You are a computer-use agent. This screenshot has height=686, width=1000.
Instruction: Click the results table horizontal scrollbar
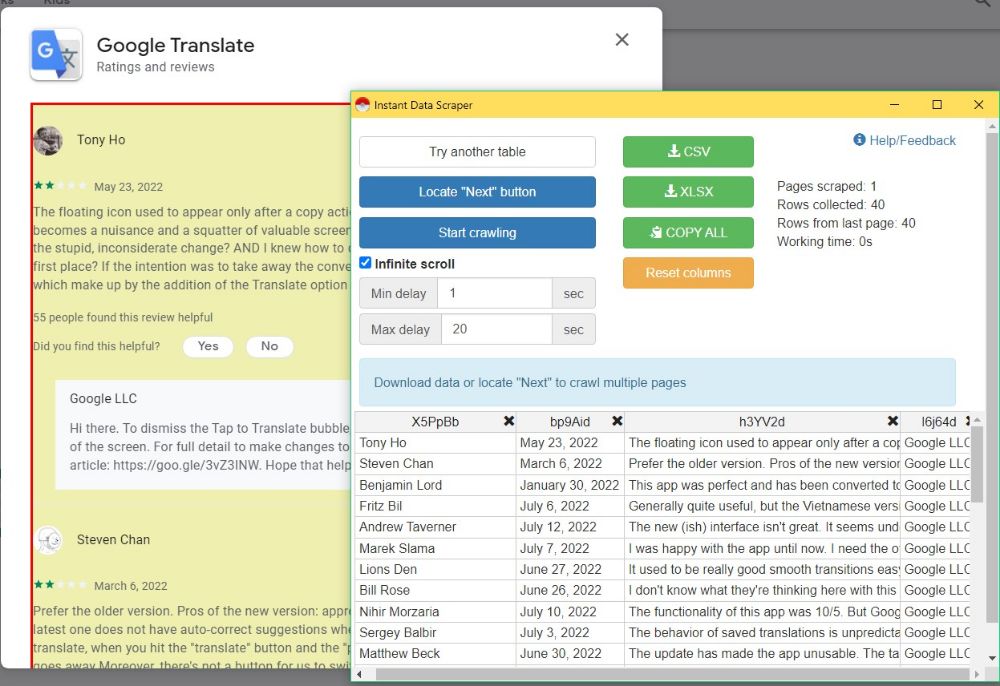coord(673,674)
